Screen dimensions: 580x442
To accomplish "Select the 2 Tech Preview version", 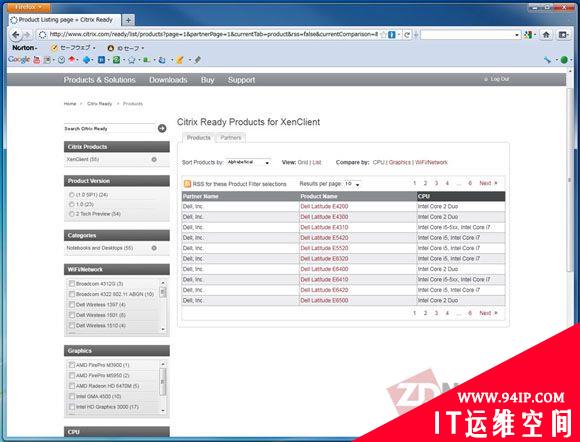I will [x=72, y=214].
